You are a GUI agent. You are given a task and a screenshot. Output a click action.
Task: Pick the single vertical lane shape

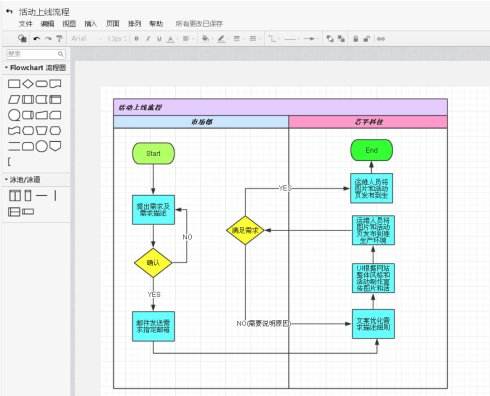coord(28,196)
